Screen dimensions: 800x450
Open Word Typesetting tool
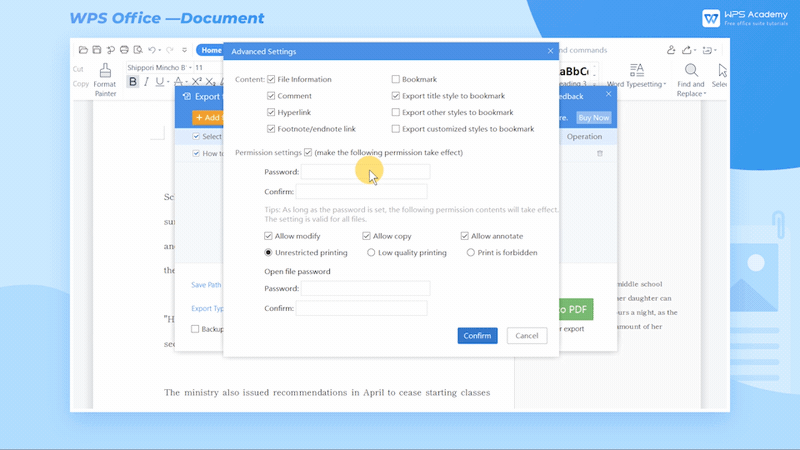[x=636, y=71]
